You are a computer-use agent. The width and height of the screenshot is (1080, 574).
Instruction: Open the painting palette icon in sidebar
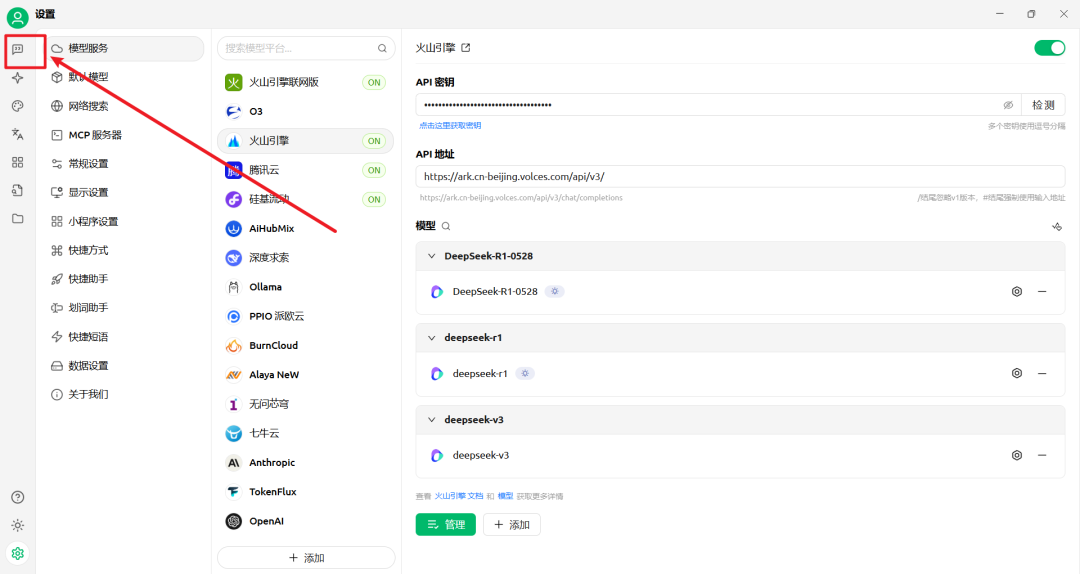click(18, 106)
